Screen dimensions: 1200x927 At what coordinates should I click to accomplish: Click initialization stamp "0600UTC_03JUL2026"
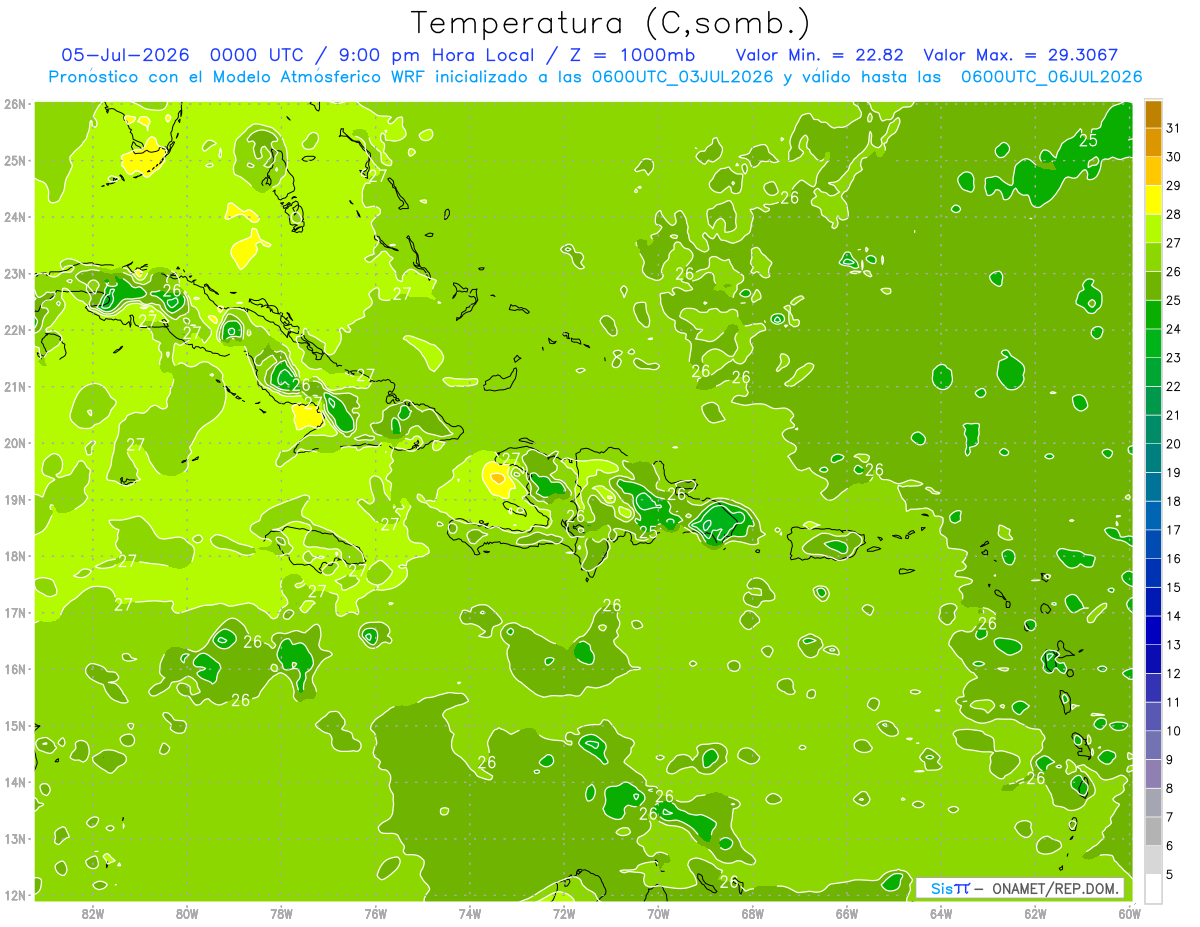pyautogui.click(x=682, y=77)
